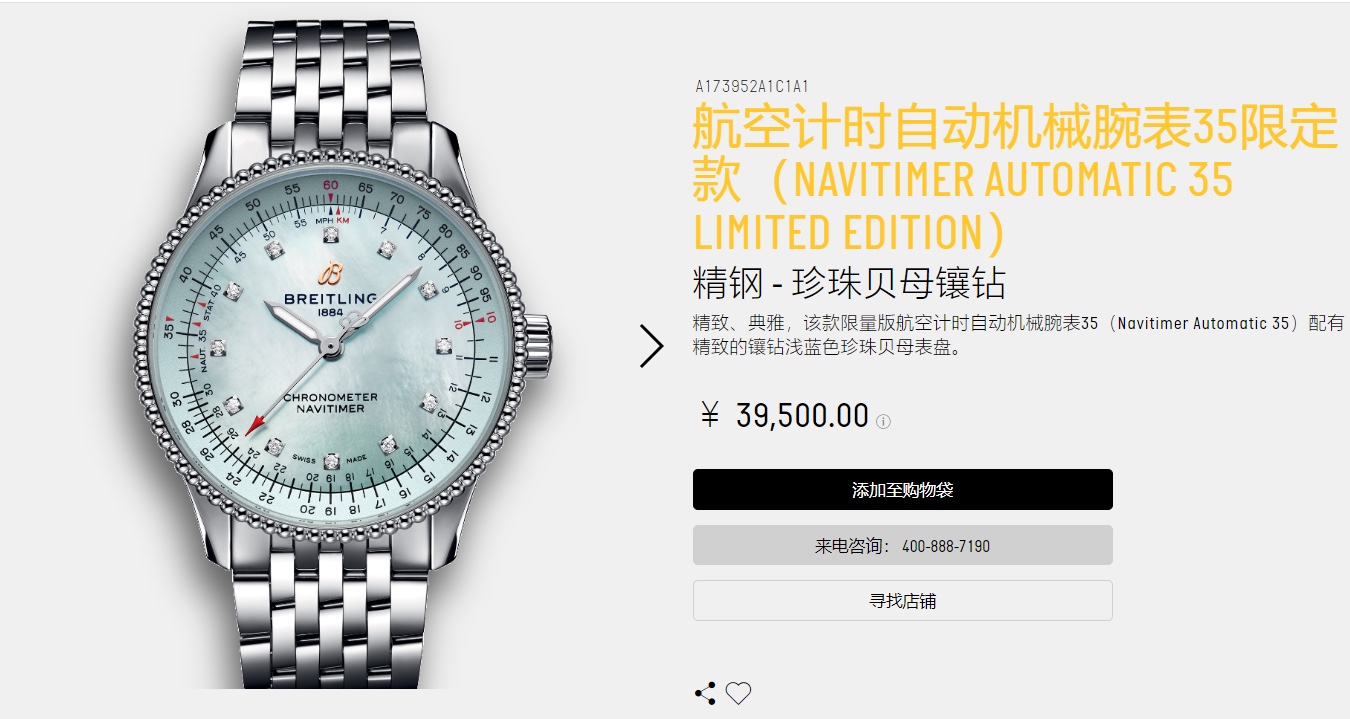Add the watch to wishlist via heart icon

[738, 693]
